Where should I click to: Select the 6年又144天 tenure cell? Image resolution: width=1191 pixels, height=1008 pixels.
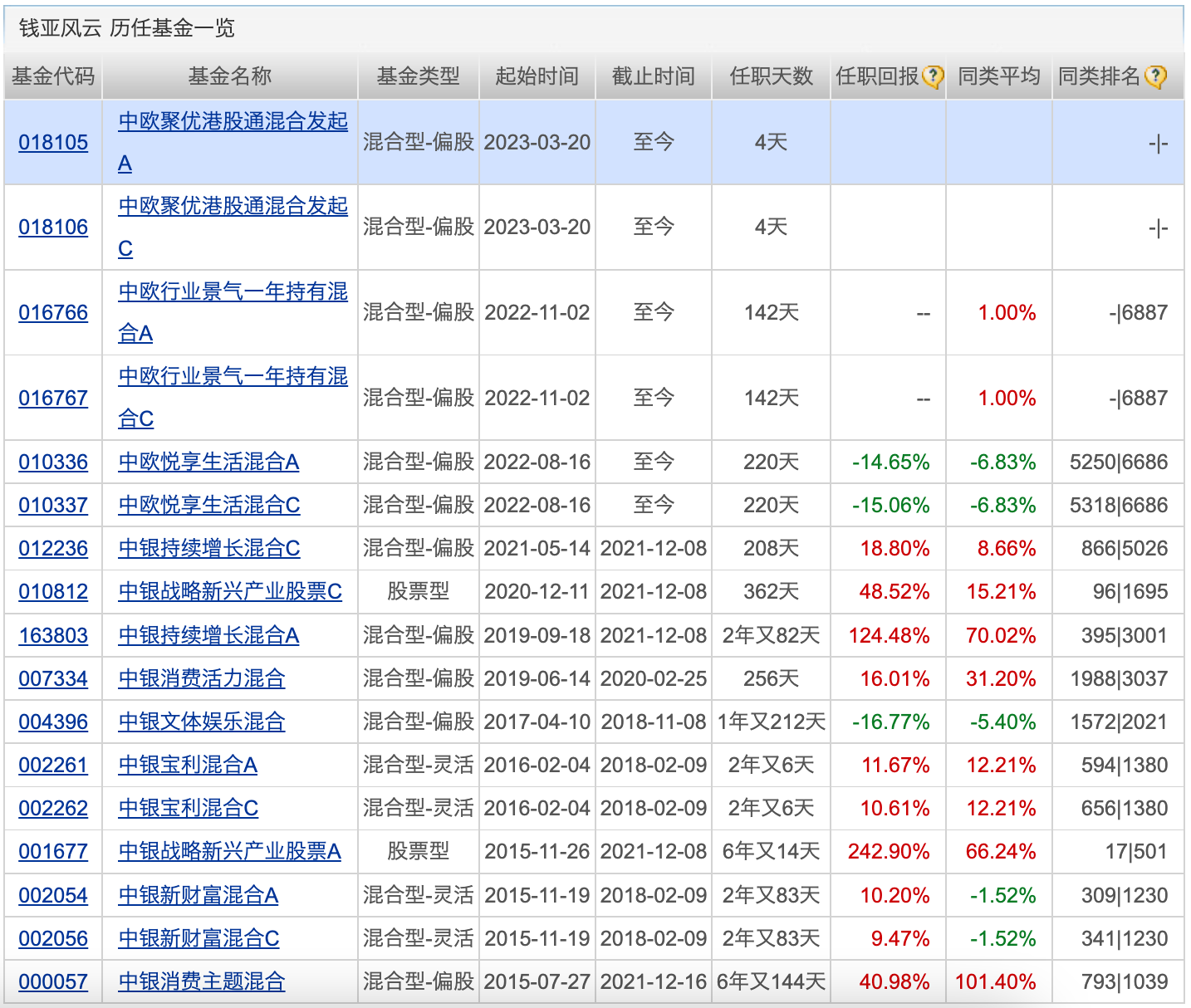pos(772,981)
